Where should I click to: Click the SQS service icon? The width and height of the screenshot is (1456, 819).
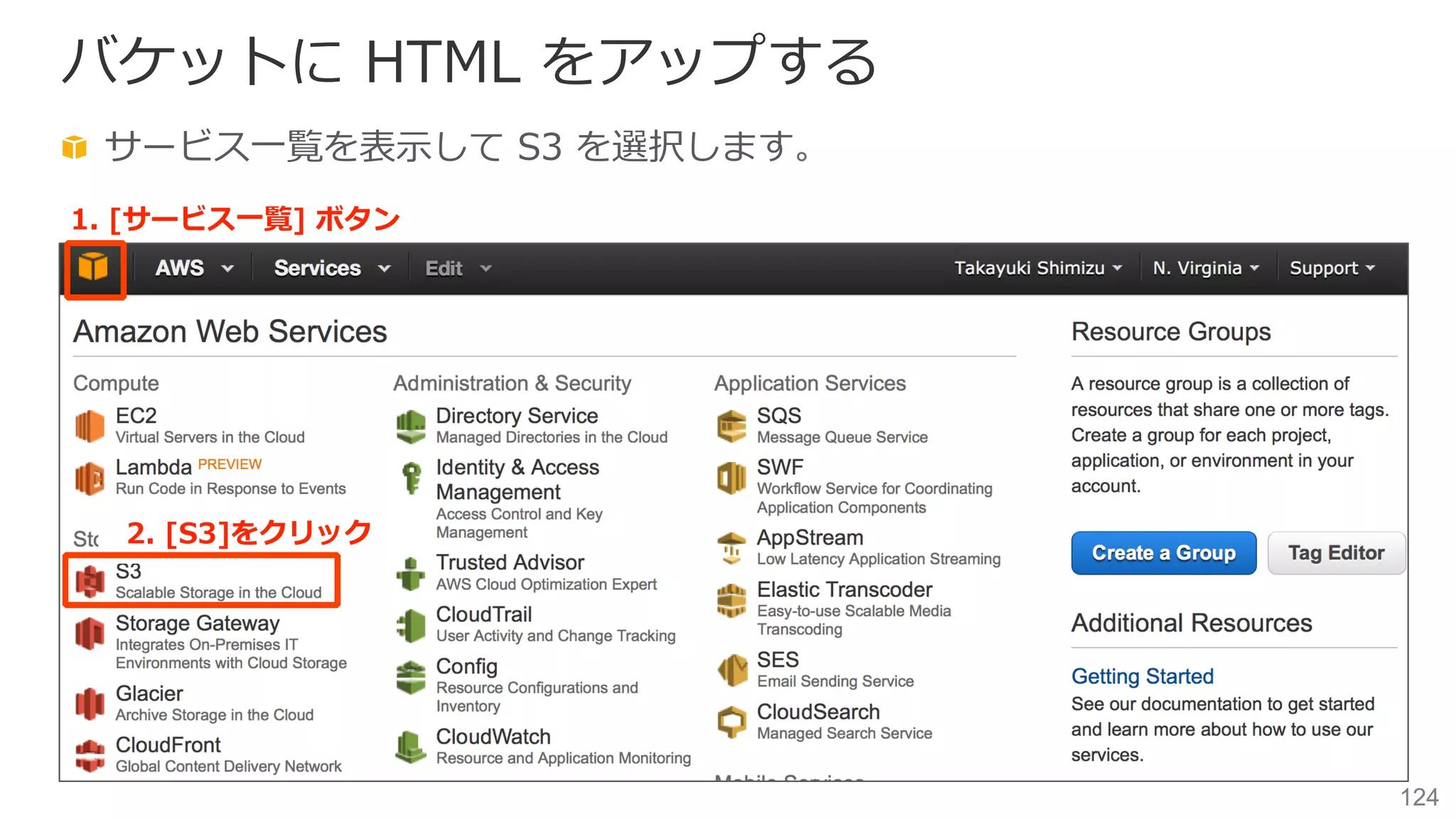(732, 426)
